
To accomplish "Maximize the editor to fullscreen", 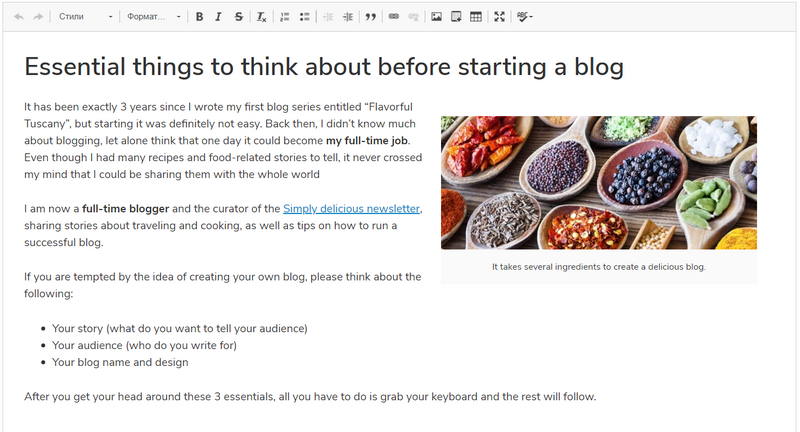I will 500,17.
